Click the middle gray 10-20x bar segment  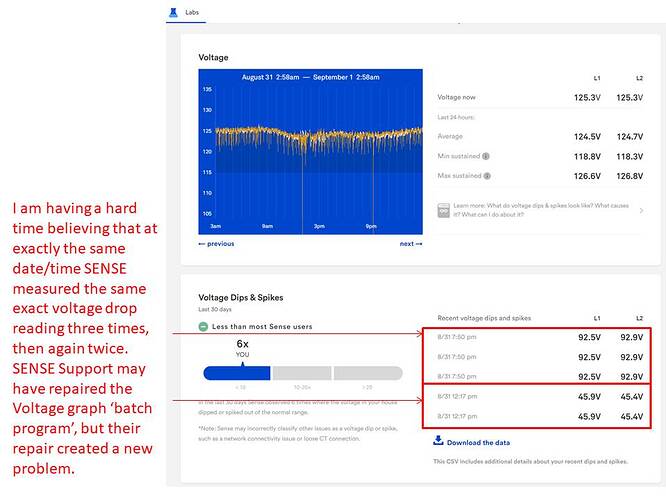pos(302,373)
